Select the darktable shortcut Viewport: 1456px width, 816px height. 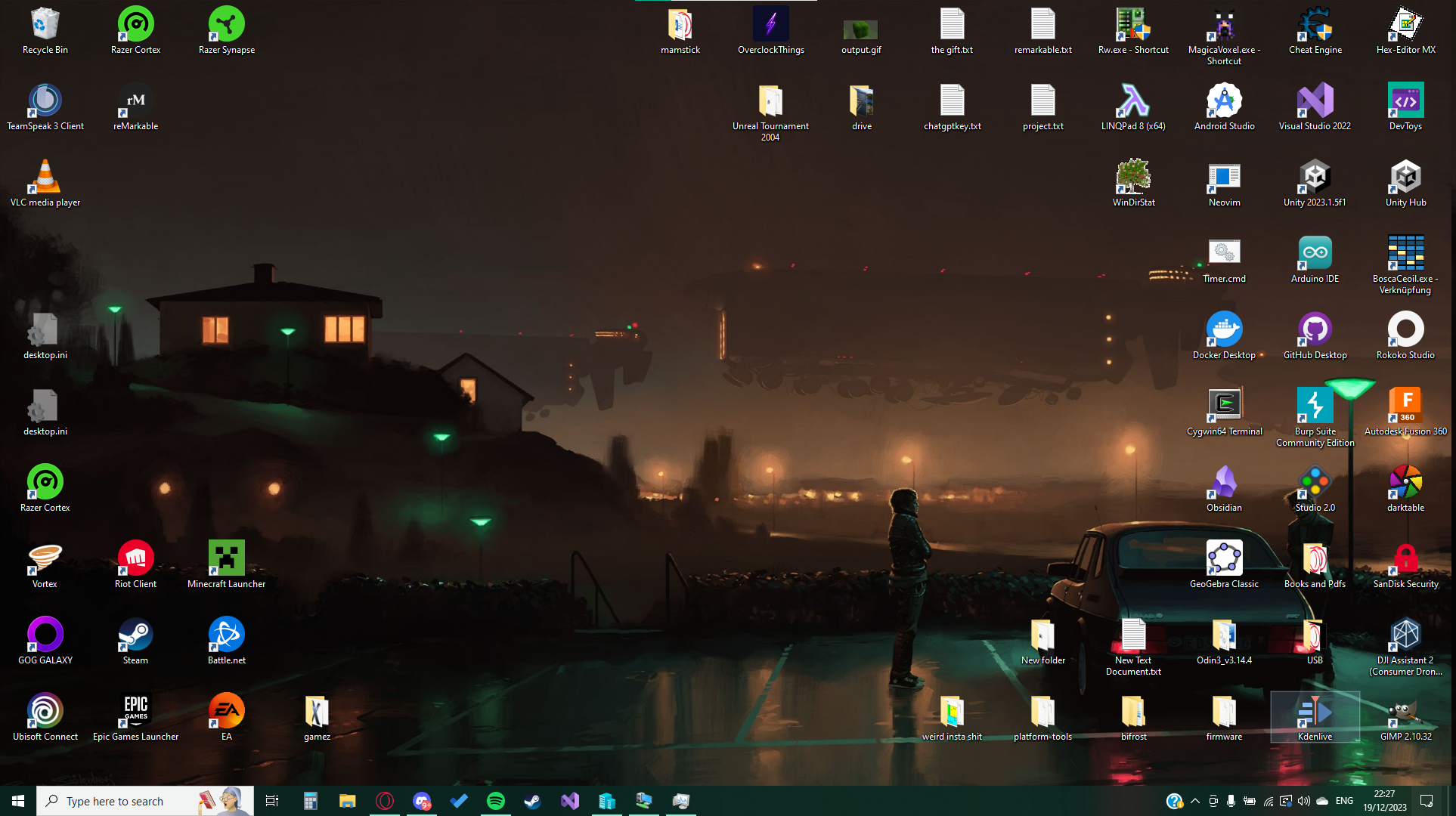pos(1405,488)
